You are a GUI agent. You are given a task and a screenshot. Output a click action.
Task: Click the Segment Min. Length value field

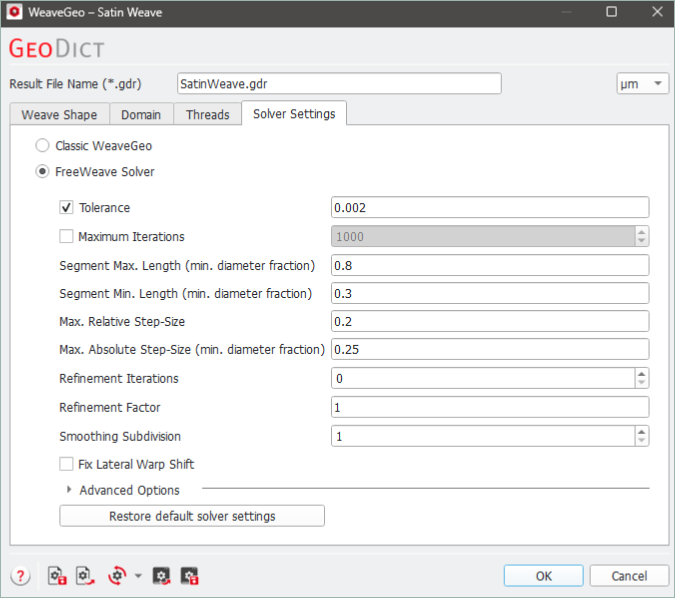click(x=490, y=293)
